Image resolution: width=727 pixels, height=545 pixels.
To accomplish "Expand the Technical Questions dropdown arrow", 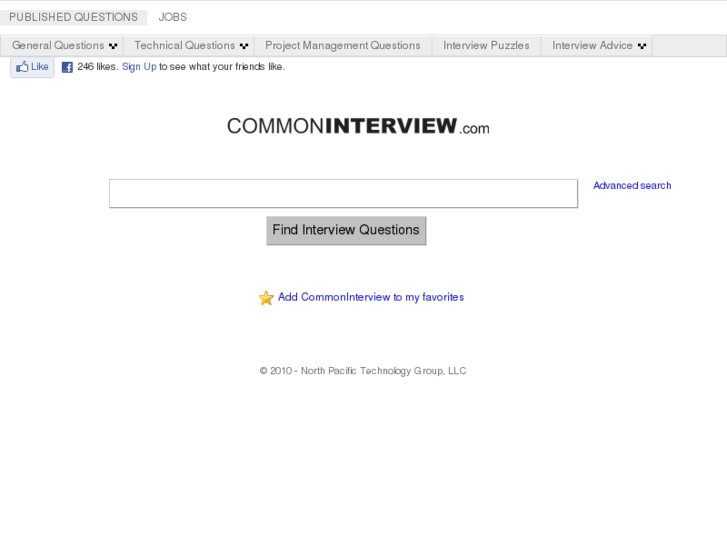I will (244, 46).
